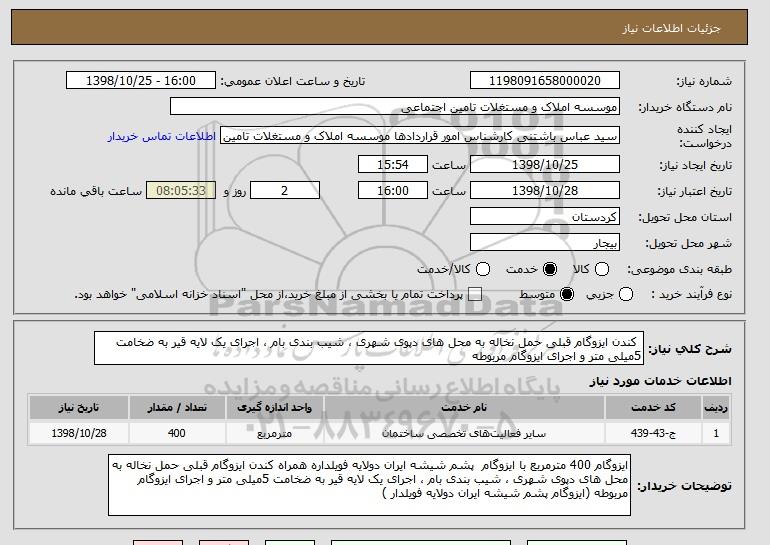Click the request creator field سید عباس باشتنی
The height and width of the screenshot is (545, 770).
(420, 136)
